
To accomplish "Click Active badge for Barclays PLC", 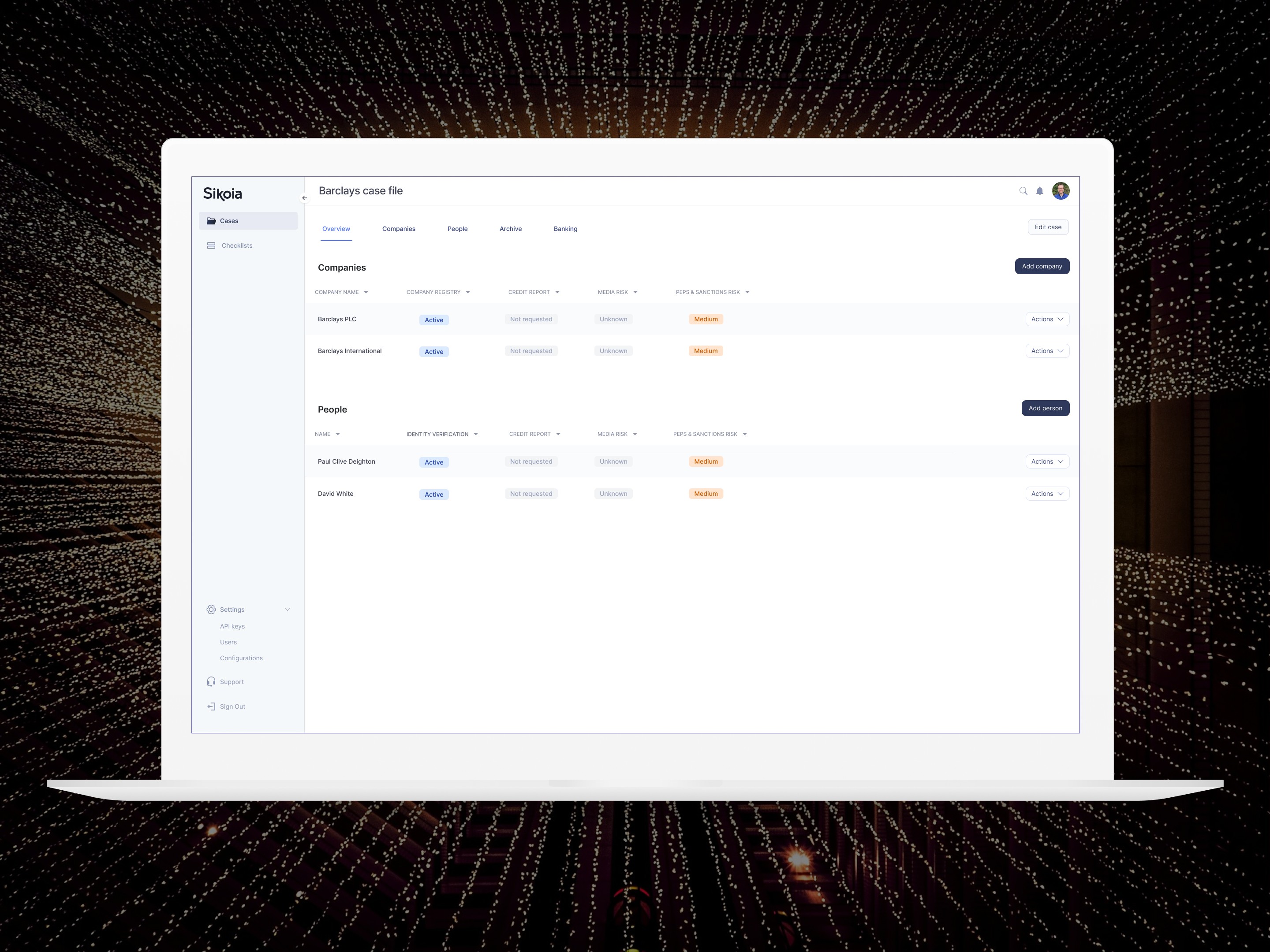I will [x=434, y=320].
